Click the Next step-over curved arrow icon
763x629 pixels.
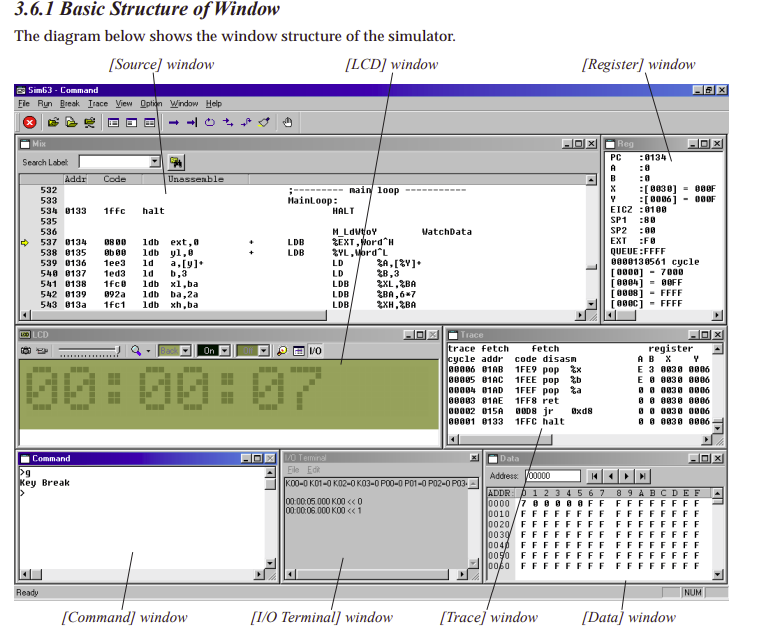[x=246, y=123]
